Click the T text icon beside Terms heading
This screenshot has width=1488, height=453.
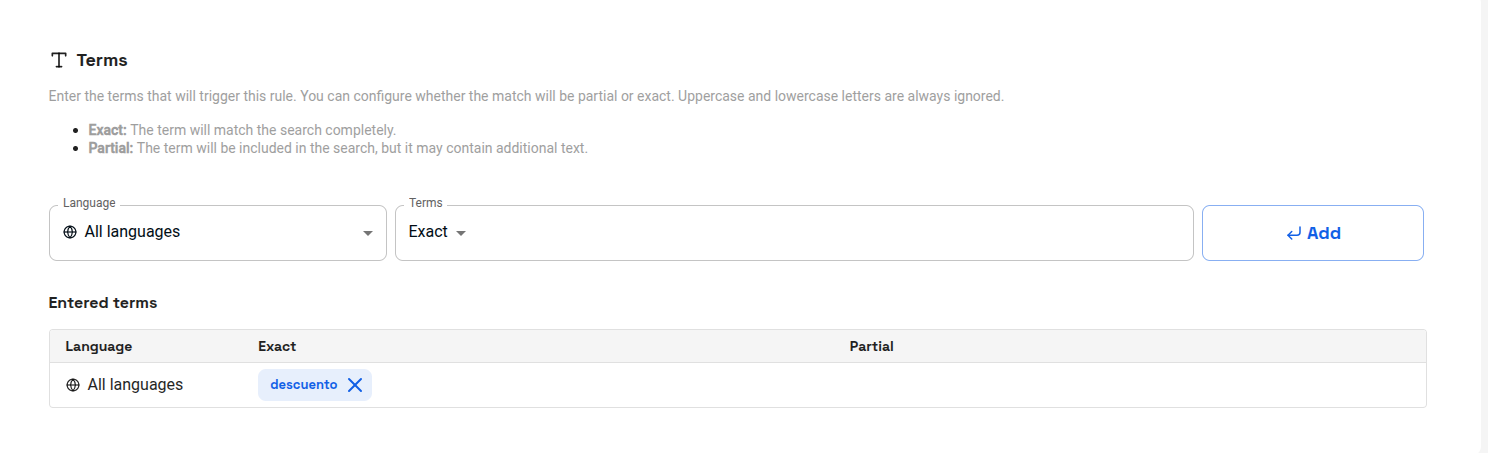[59, 60]
